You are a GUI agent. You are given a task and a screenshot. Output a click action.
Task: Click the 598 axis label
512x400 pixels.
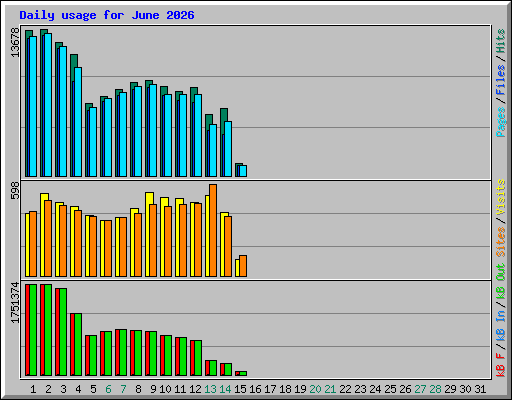click(15, 190)
